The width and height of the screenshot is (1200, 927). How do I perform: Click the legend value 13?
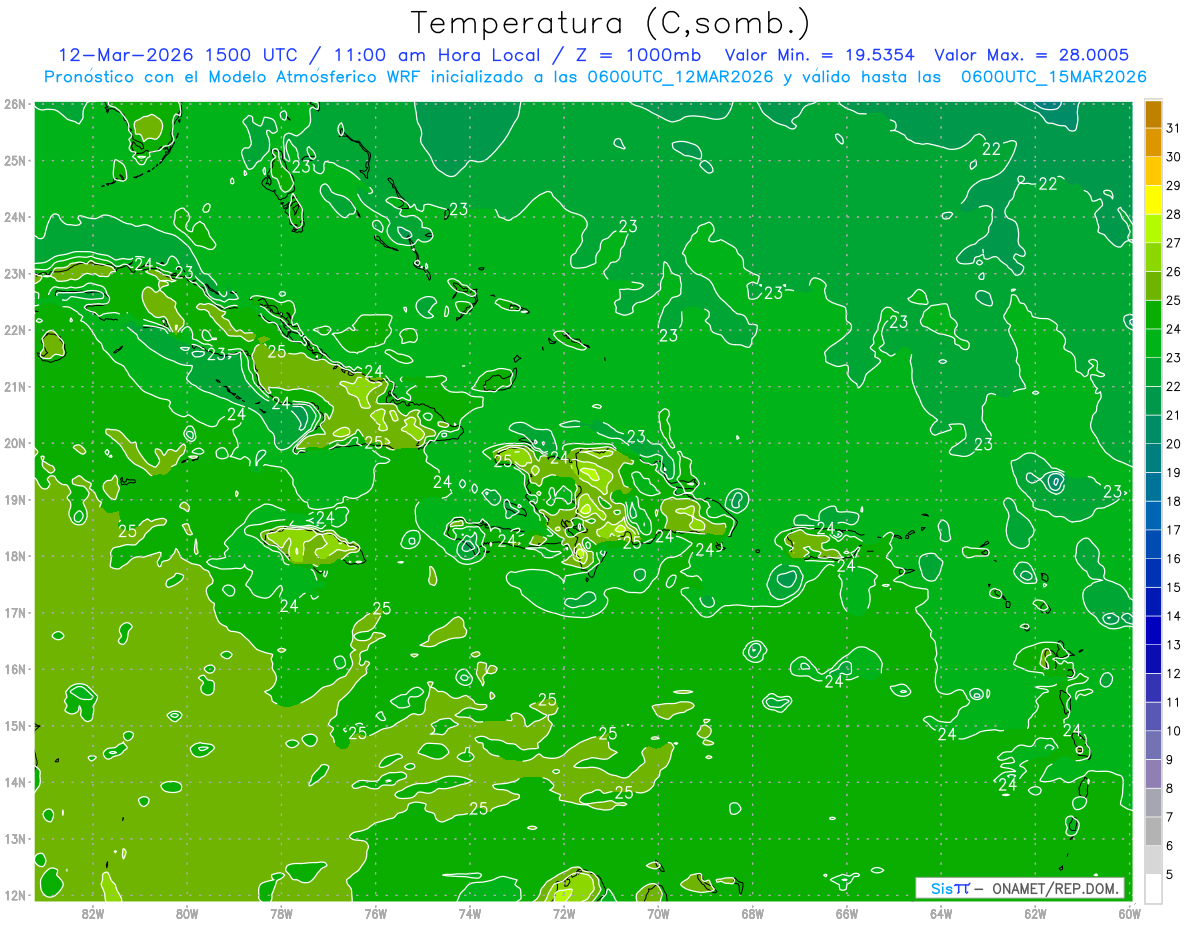1174,645
